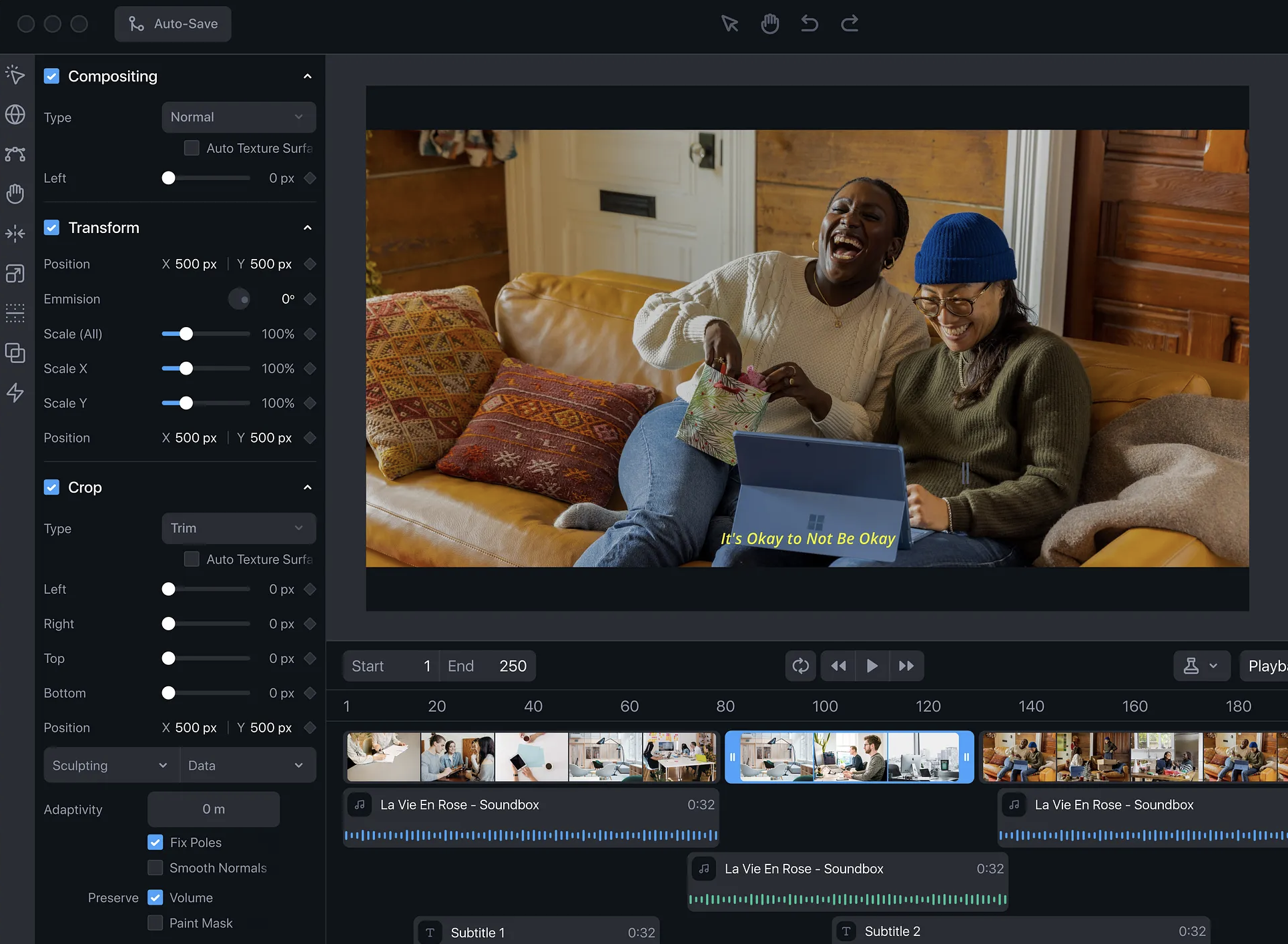The height and width of the screenshot is (944, 1288).
Task: Open the Data menu dropdown
Action: point(248,765)
